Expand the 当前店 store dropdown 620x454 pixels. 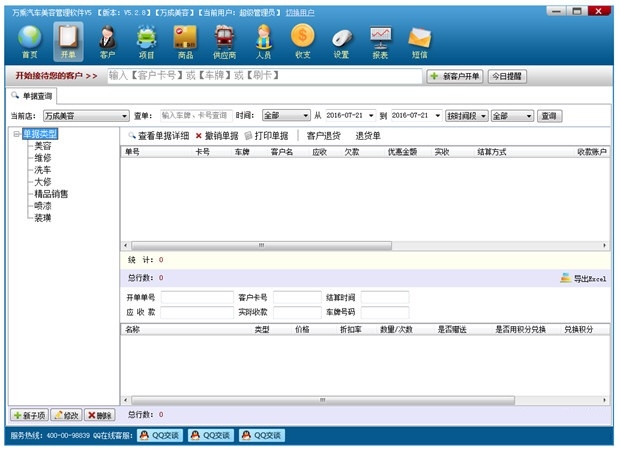86,116
